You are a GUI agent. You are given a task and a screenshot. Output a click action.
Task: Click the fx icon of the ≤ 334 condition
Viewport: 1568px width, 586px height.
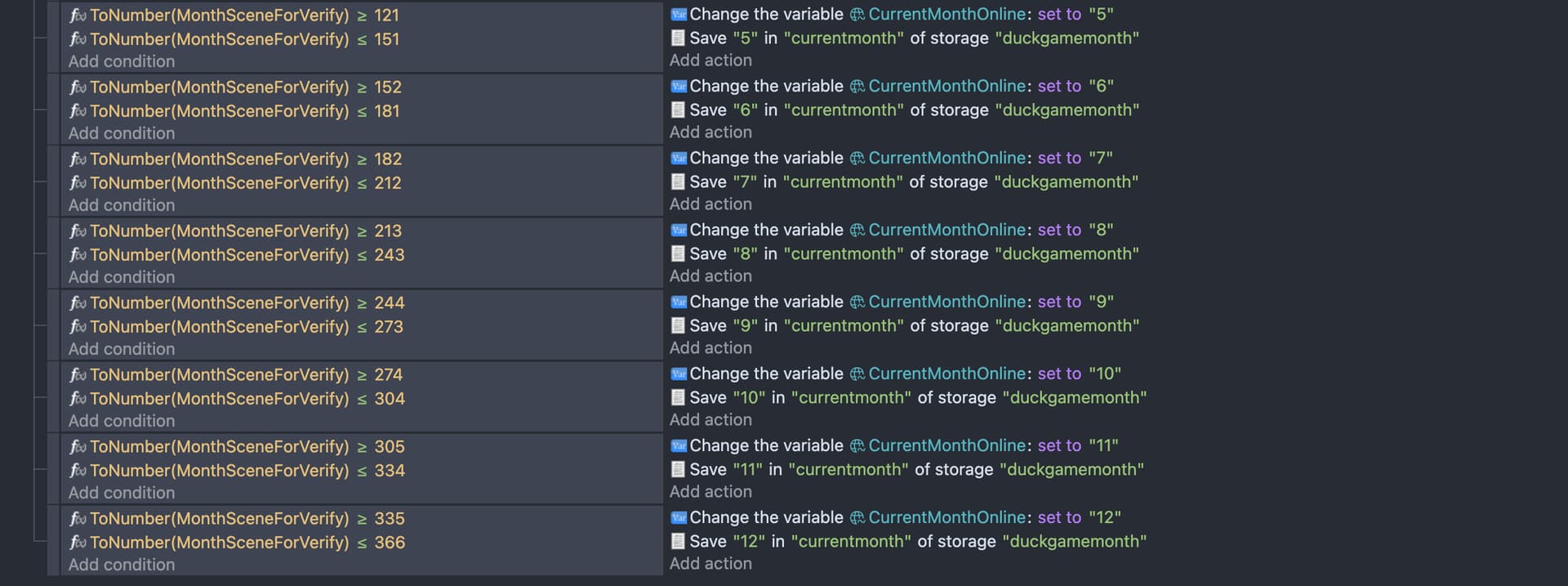(78, 471)
